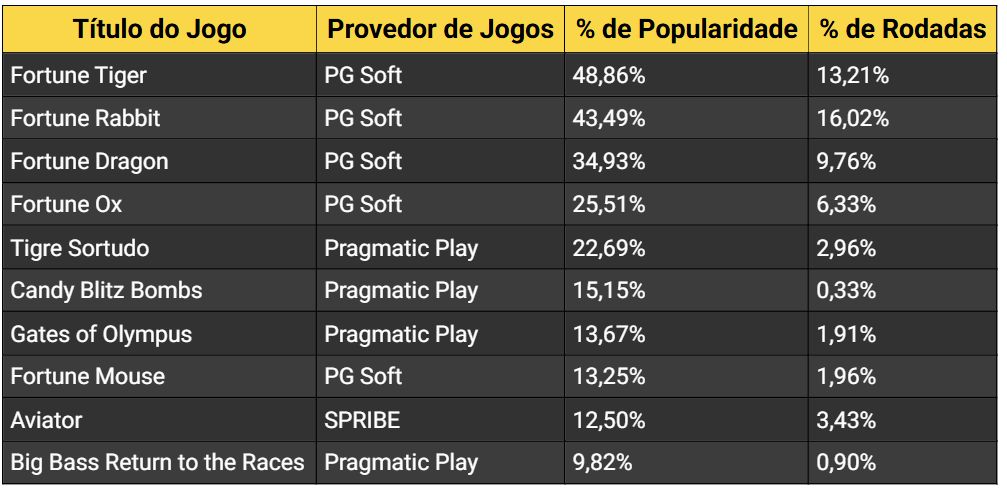Click the 16,02% rounds value
The height and width of the screenshot is (492, 1007).
(x=853, y=118)
